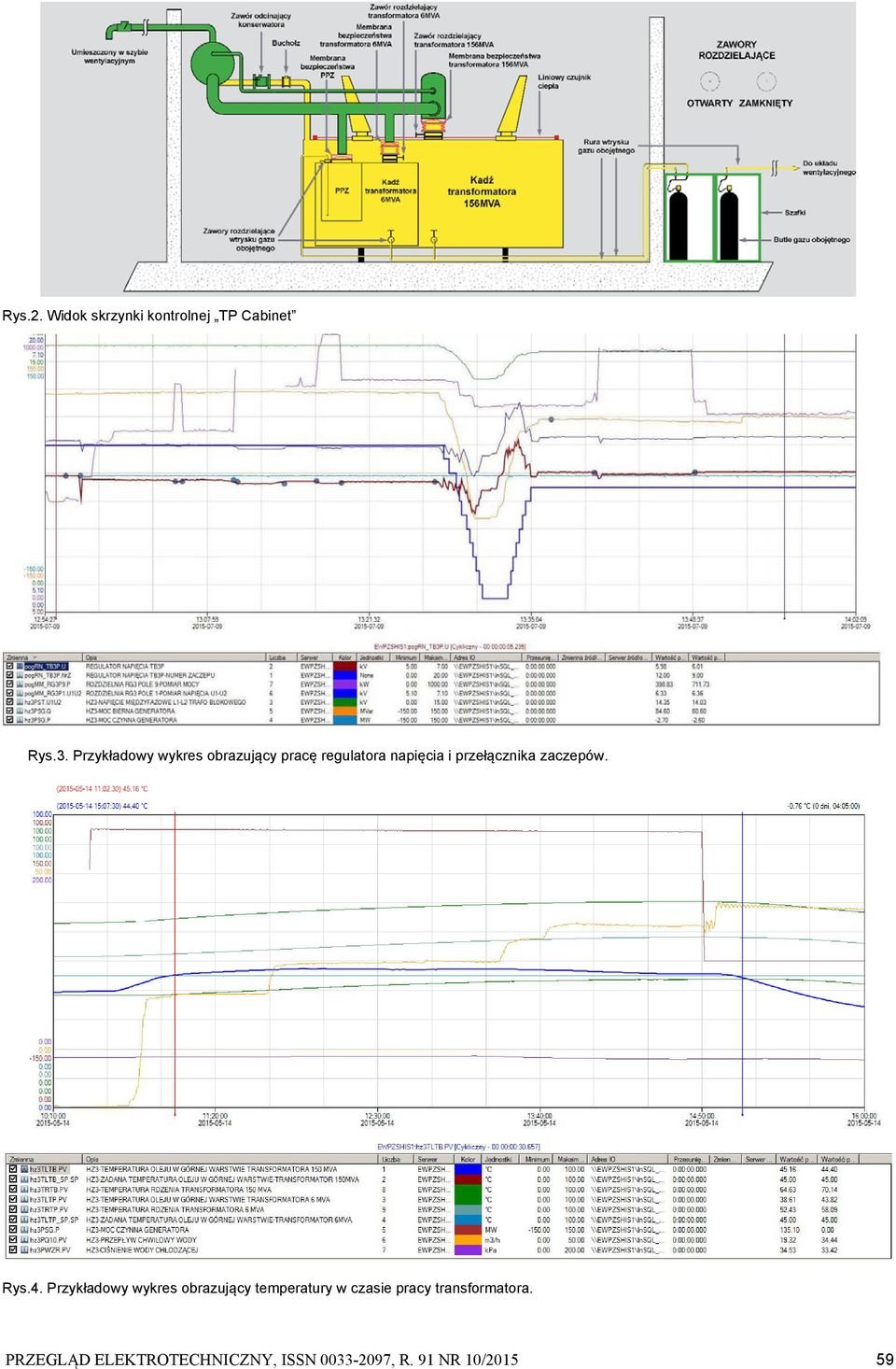Uncheck the hz3TLTB.PV variable checkbox

[13, 1169]
